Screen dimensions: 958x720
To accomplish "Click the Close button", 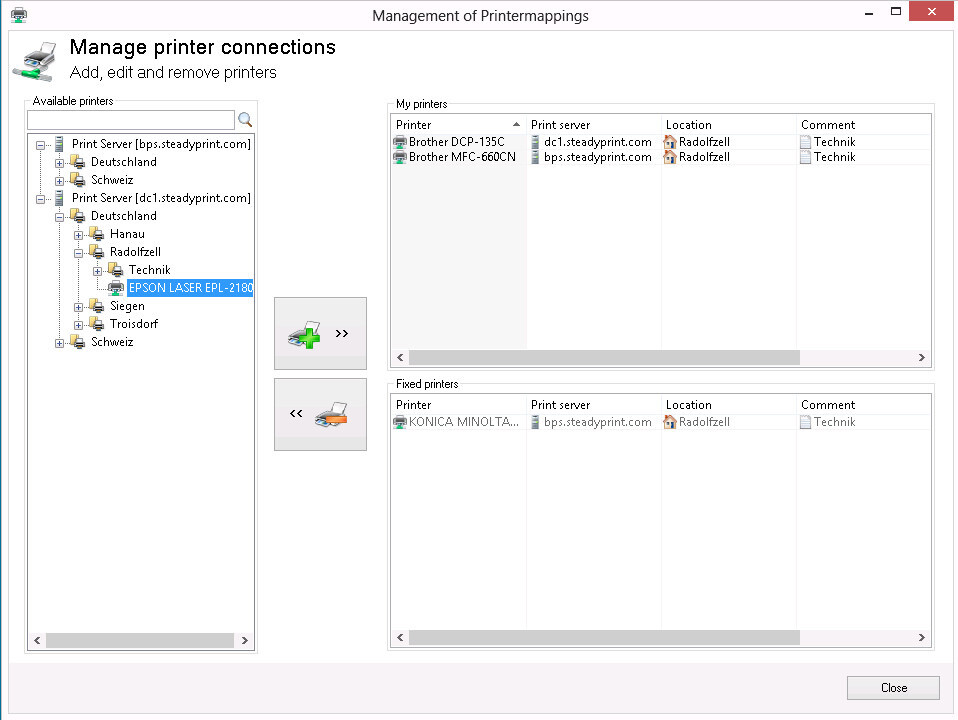I will [x=893, y=688].
